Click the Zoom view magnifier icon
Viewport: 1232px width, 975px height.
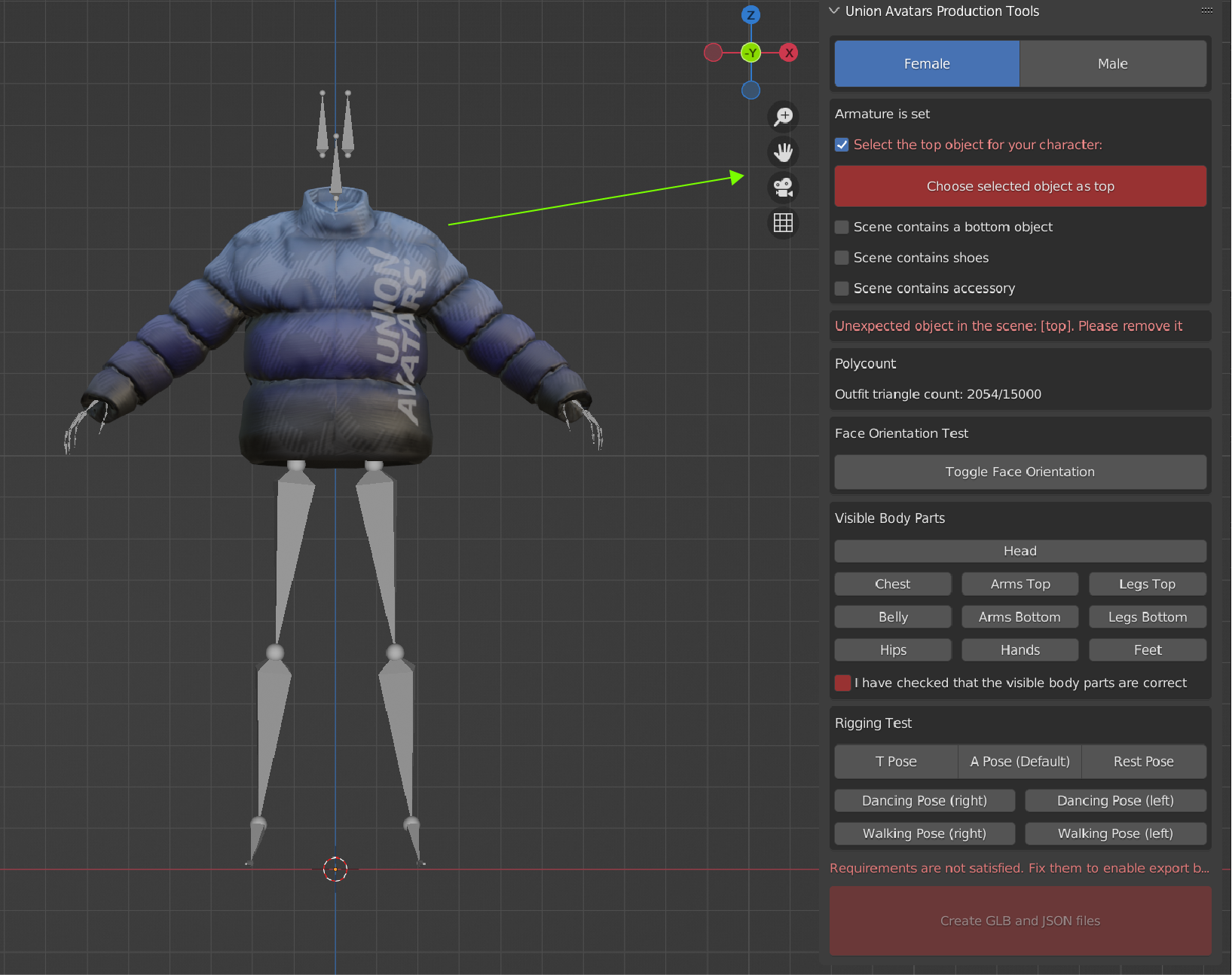[784, 117]
